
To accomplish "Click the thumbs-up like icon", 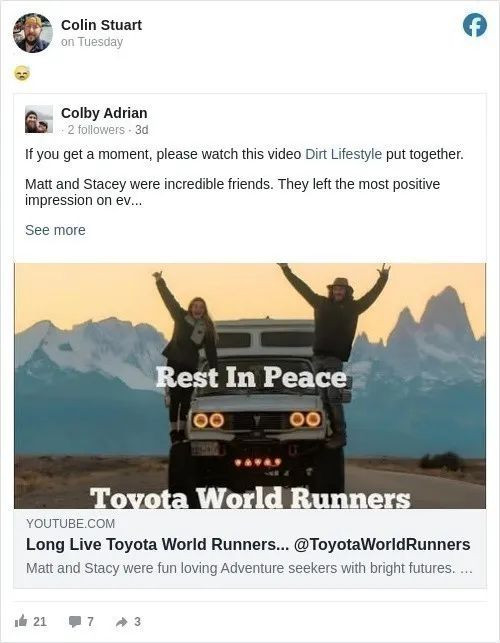I will tap(21, 622).
